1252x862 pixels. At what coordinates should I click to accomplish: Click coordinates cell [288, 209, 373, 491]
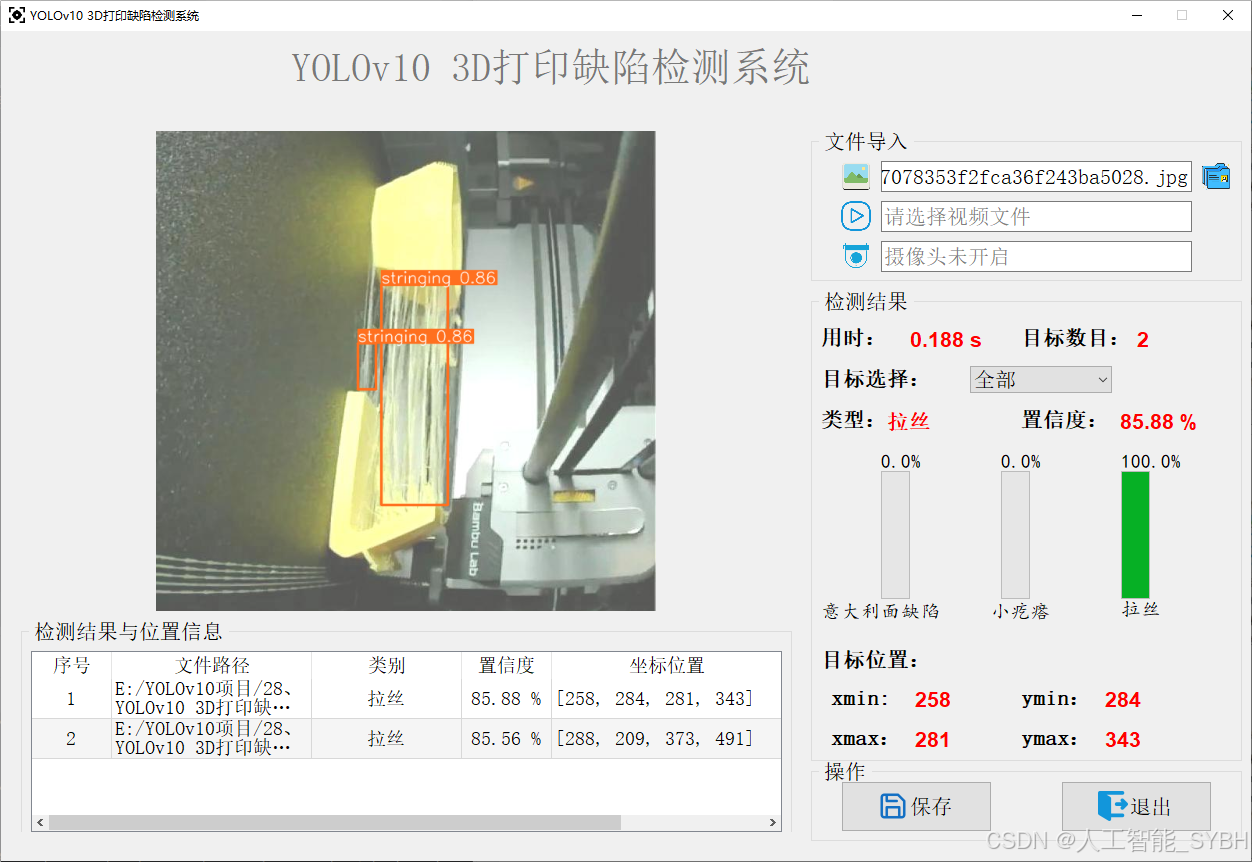pos(666,738)
